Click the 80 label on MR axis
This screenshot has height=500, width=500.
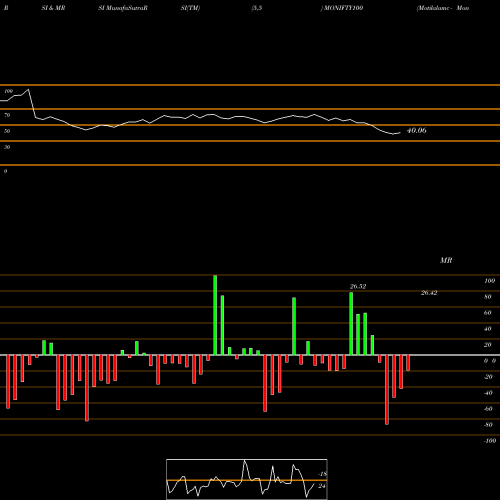(x=488, y=297)
